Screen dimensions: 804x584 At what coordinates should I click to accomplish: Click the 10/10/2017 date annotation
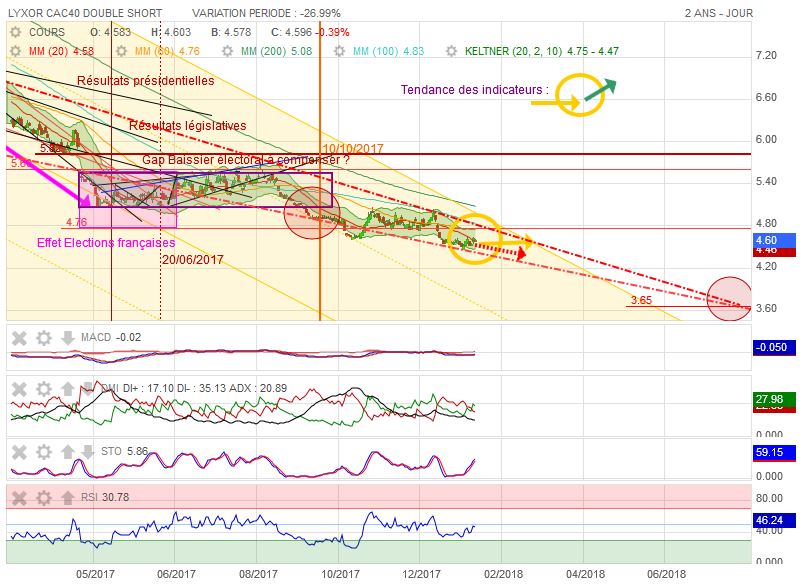353,149
